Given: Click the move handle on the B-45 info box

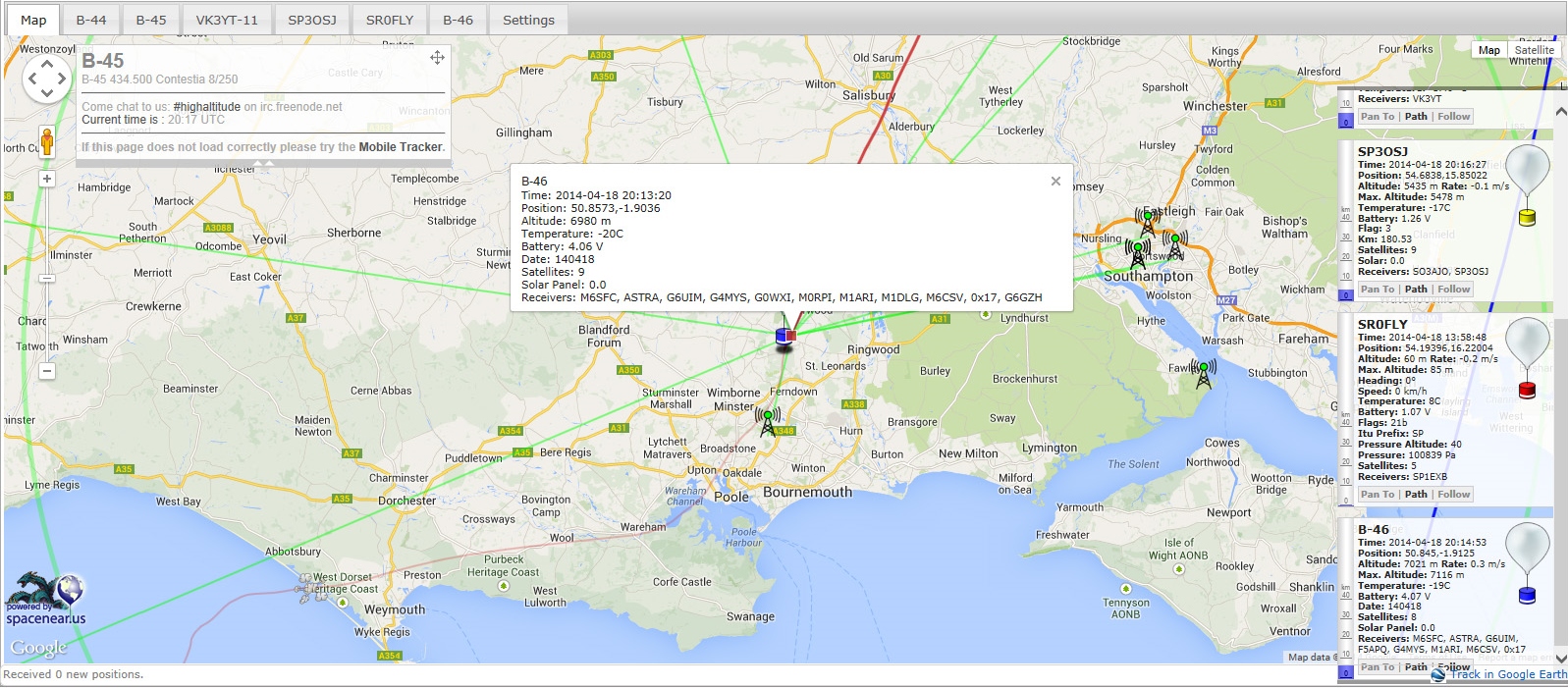Looking at the screenshot, I should click(437, 58).
